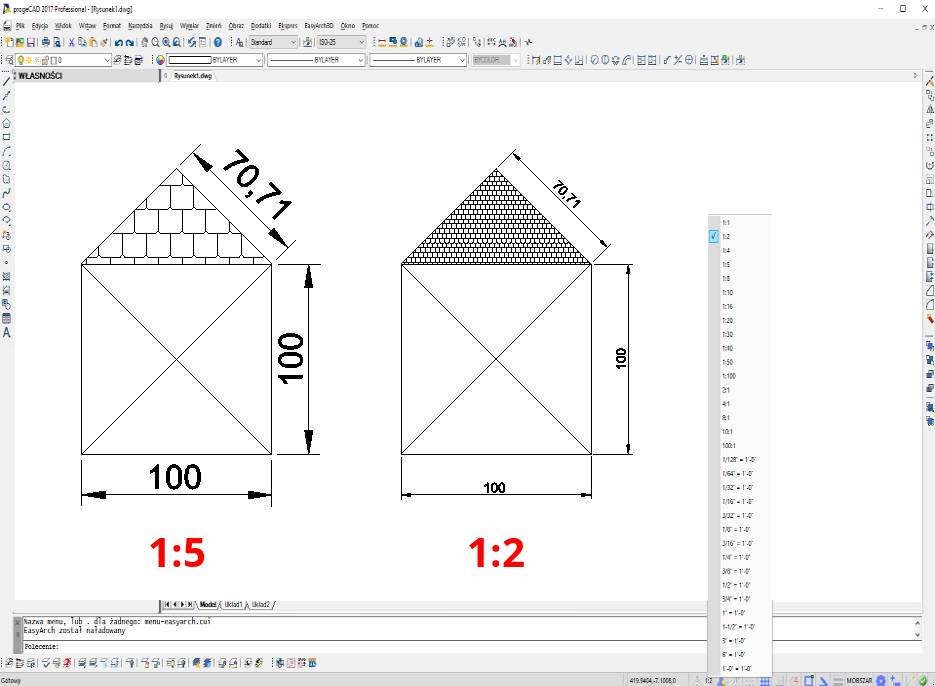
Task: Click the Cut scissors icon
Action: [70, 43]
